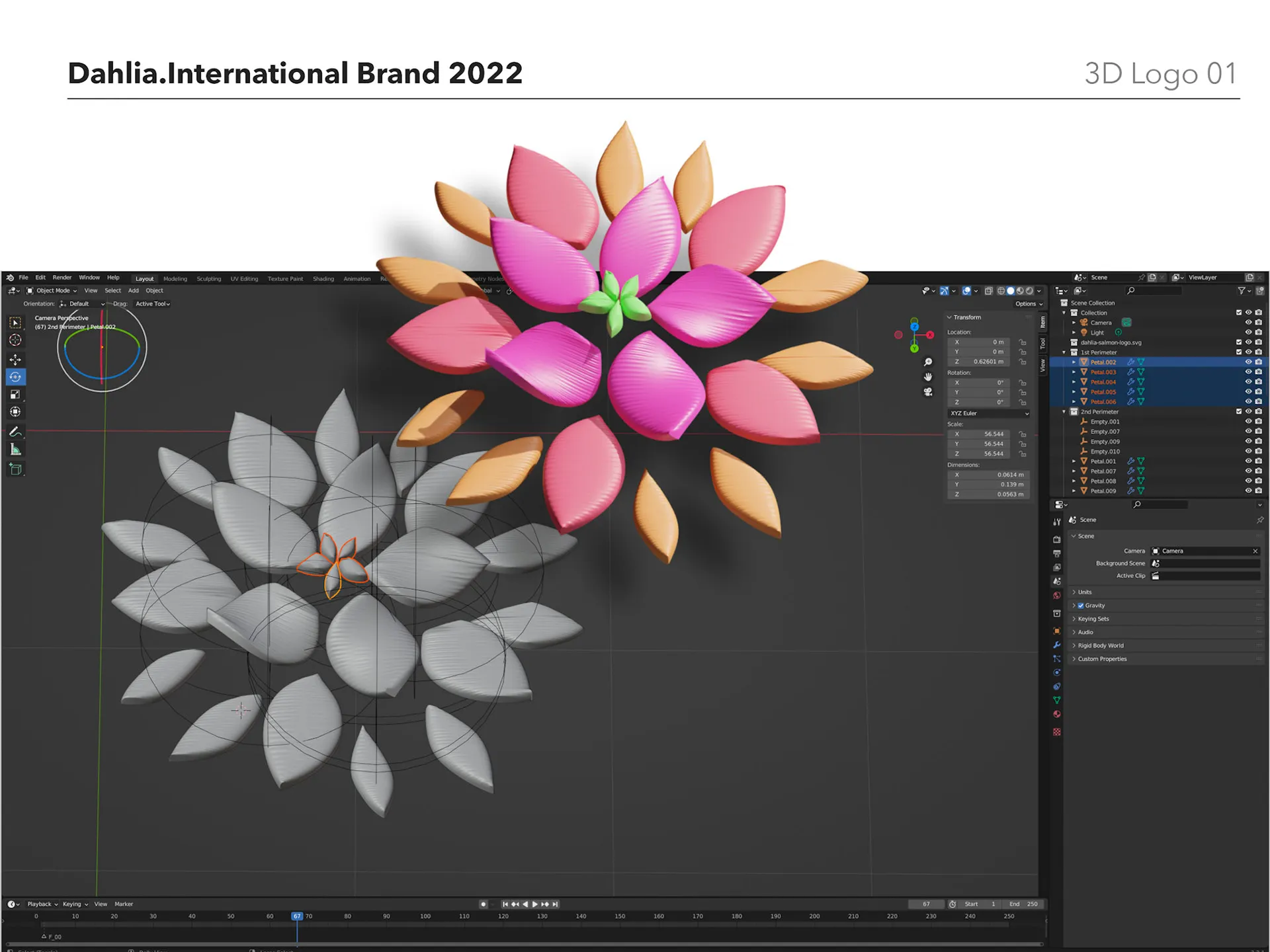Viewport: 1270px width, 952px height.
Task: Select the Move tool in left toolbar
Action: (15, 360)
